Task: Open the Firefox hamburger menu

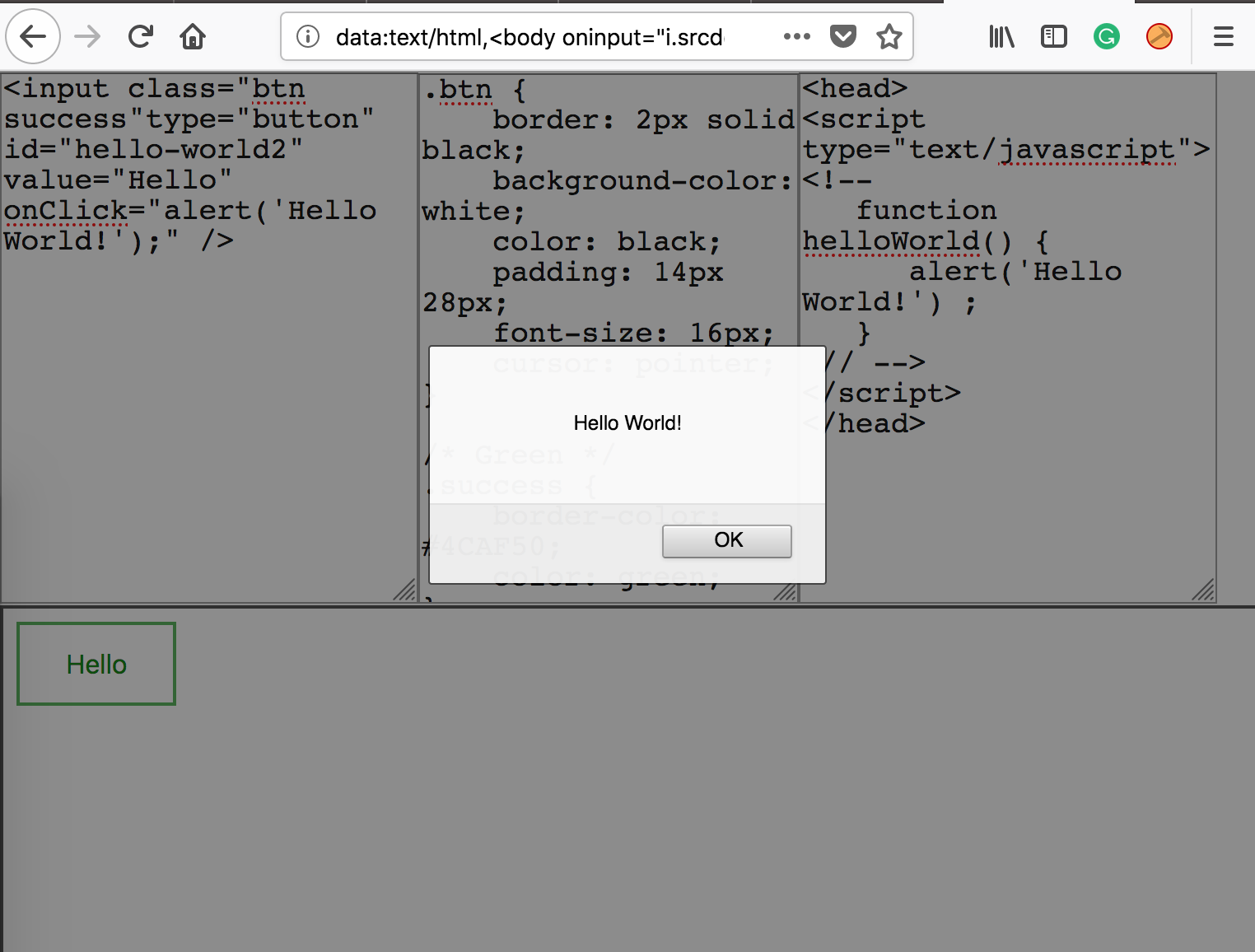Action: [1223, 36]
